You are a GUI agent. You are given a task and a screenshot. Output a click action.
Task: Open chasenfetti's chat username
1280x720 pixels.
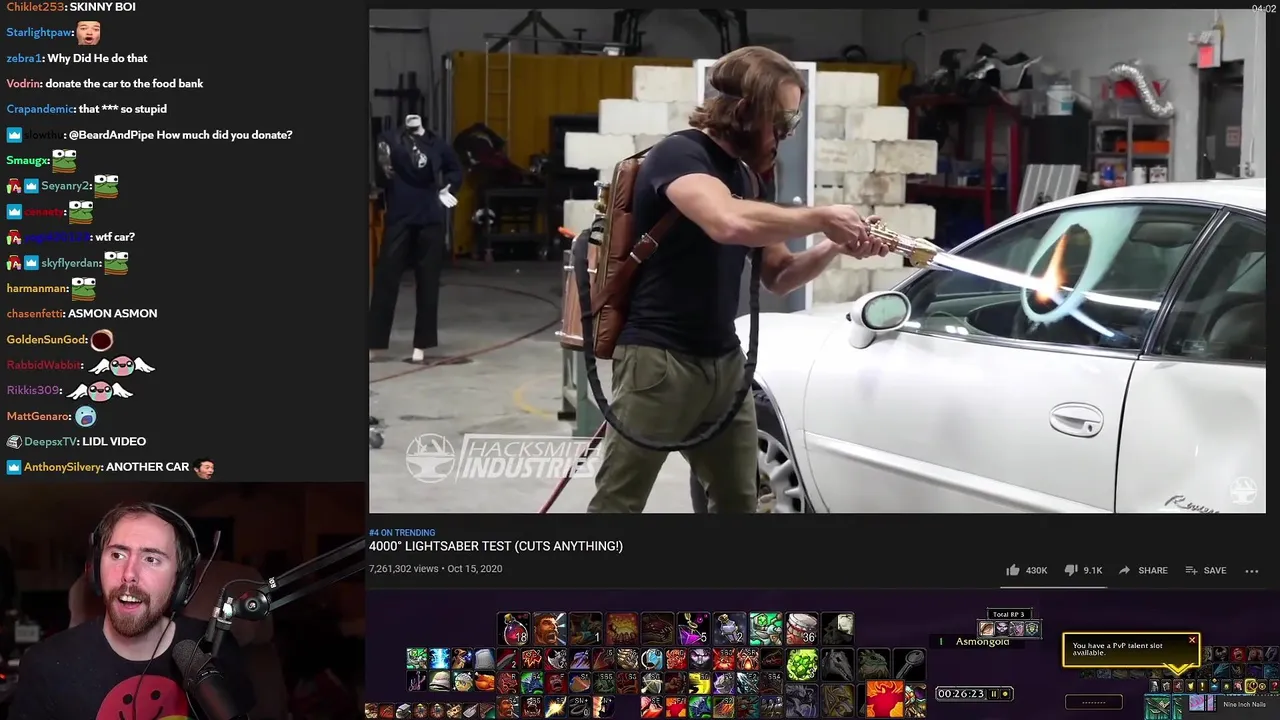coord(33,314)
